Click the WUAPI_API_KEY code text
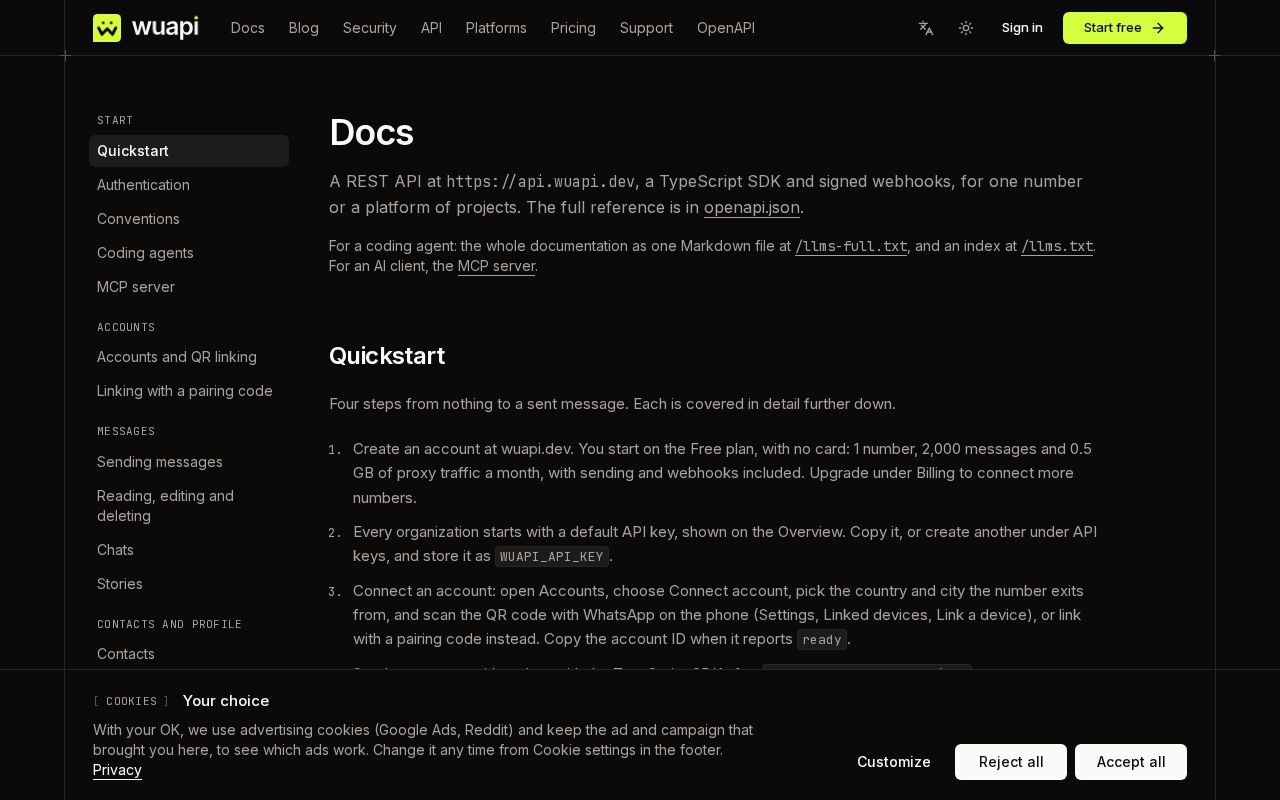 (552, 556)
